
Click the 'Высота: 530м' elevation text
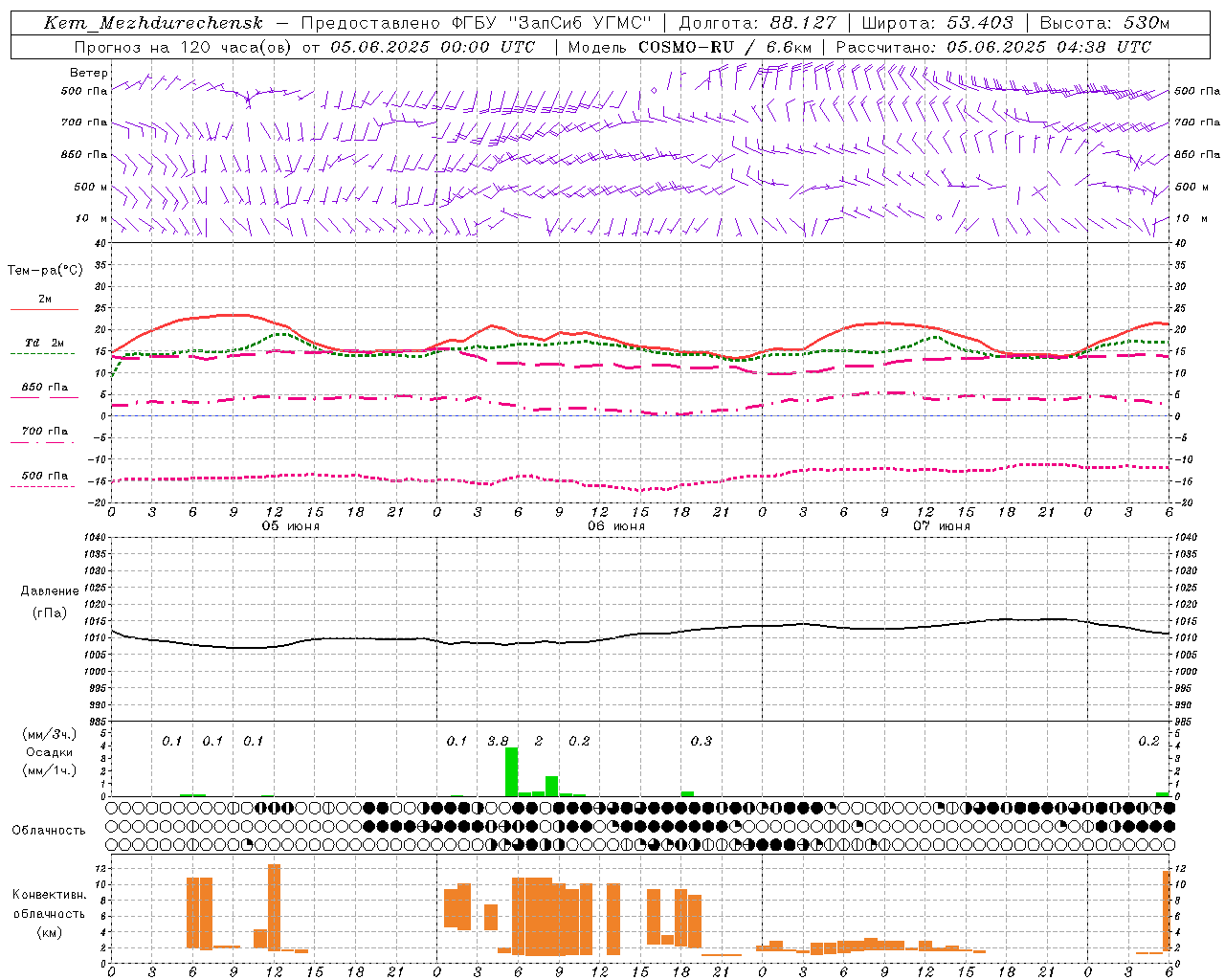pos(1104,23)
